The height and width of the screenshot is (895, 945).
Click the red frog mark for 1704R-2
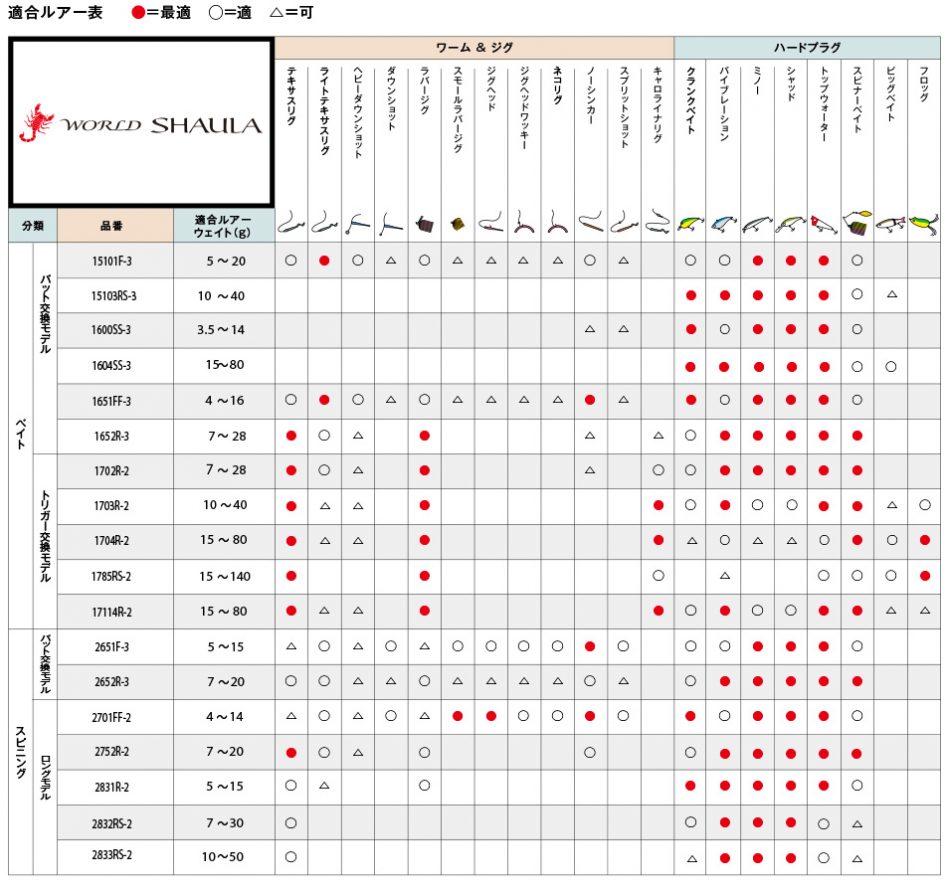[925, 540]
